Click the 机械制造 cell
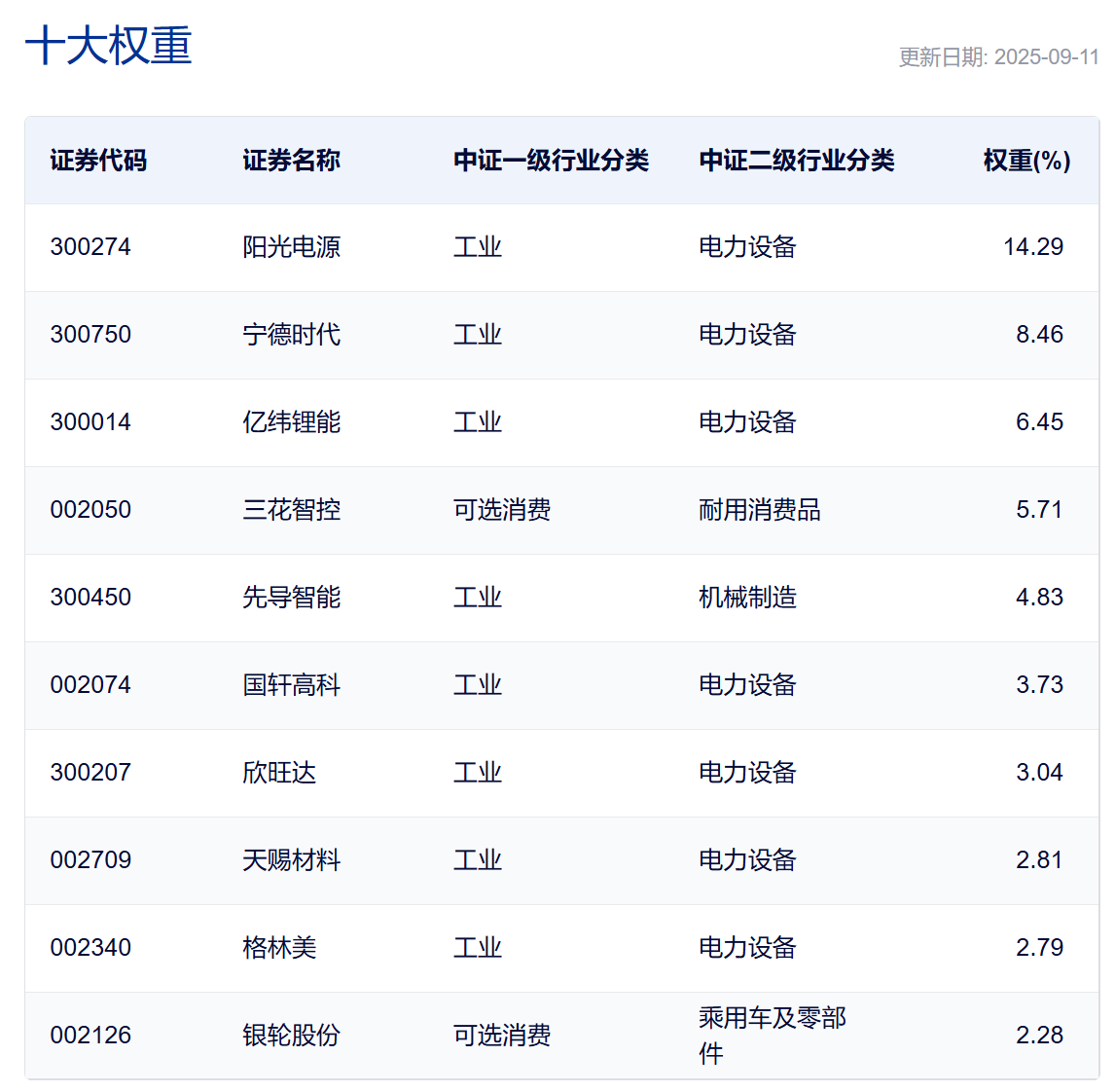Image resolution: width=1115 pixels, height=1092 pixels. pyautogui.click(x=747, y=597)
